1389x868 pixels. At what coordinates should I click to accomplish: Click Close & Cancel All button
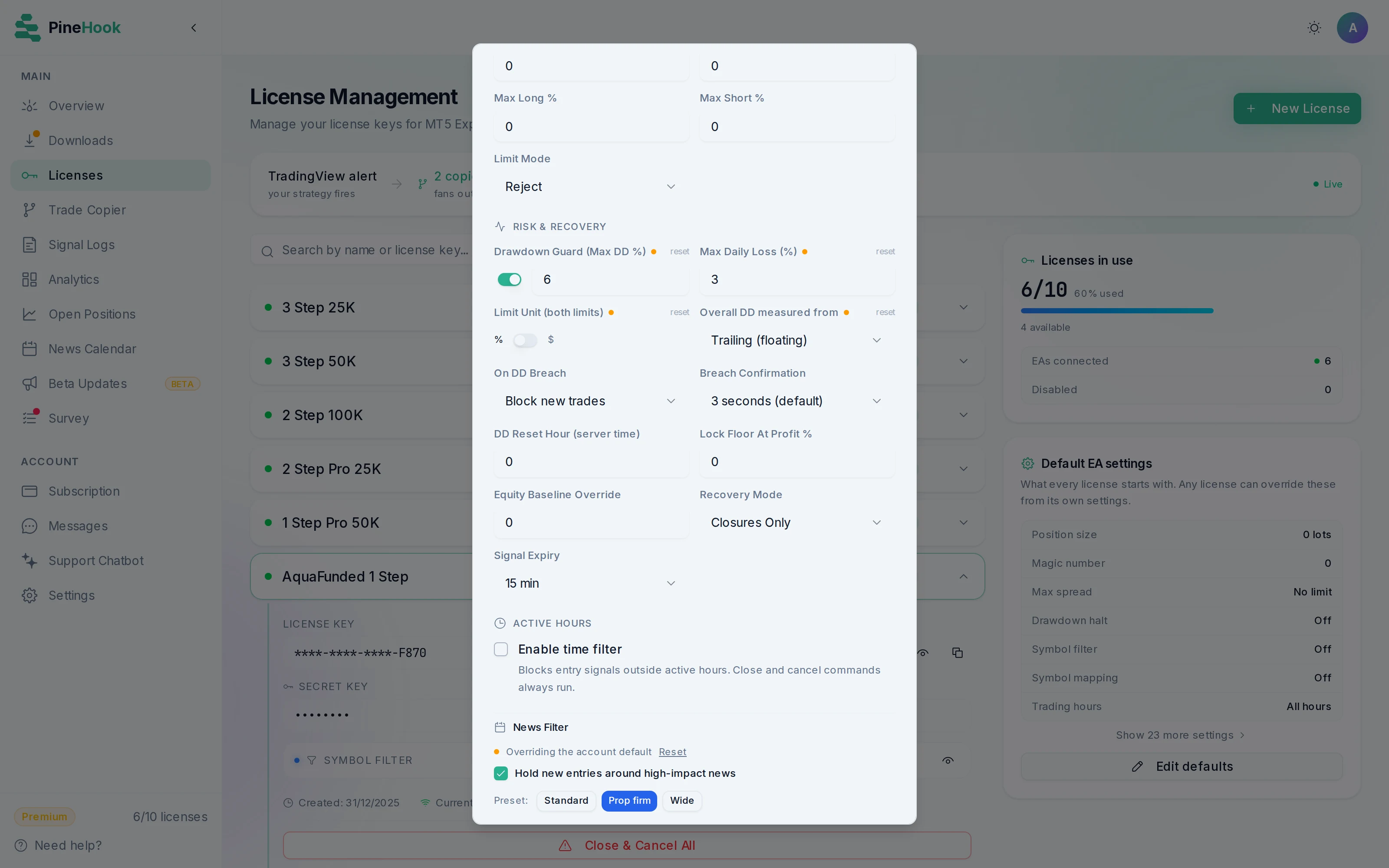pyautogui.click(x=627, y=845)
